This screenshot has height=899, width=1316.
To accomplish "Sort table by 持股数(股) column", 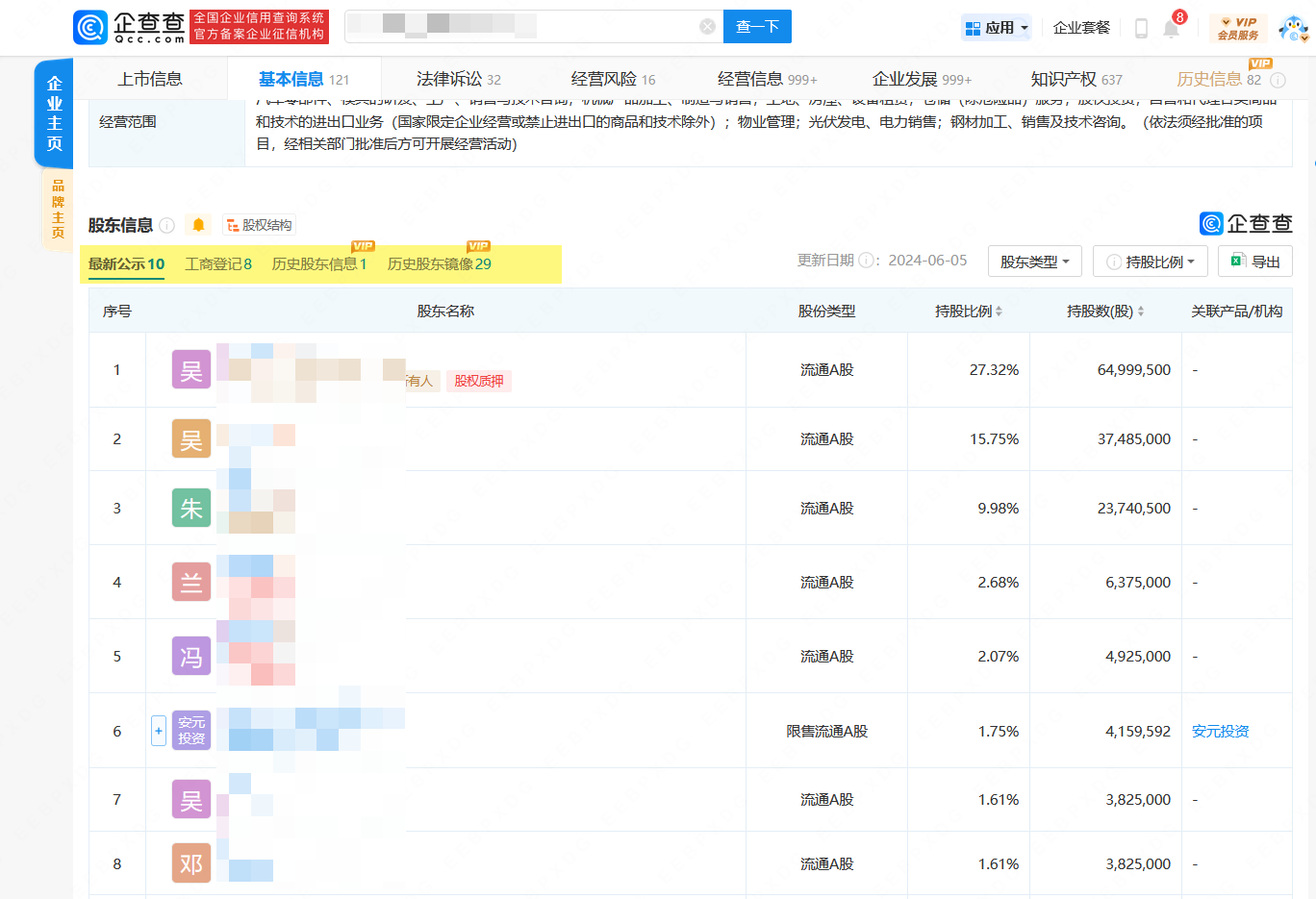I will tap(1104, 312).
